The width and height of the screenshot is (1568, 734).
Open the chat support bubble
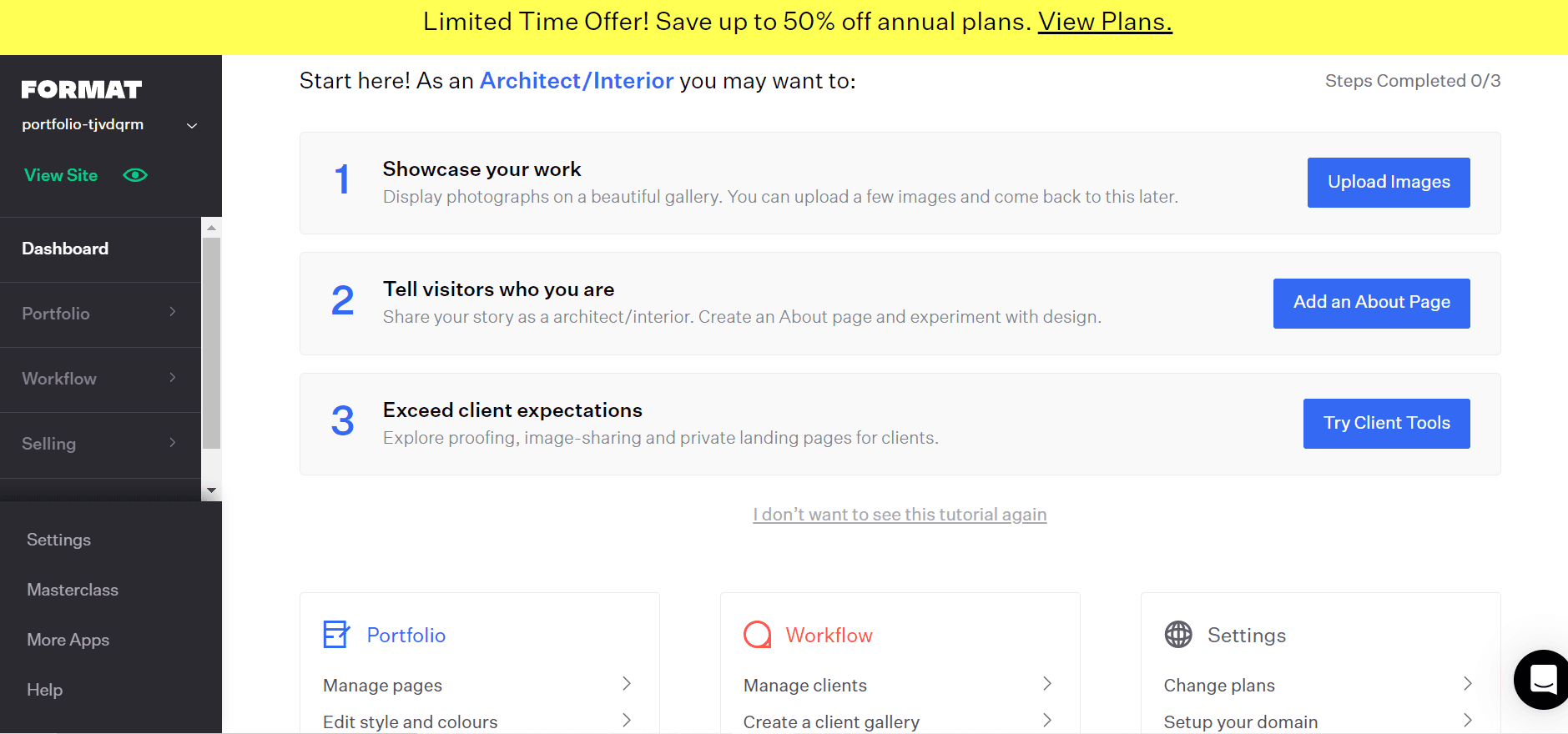click(x=1540, y=680)
